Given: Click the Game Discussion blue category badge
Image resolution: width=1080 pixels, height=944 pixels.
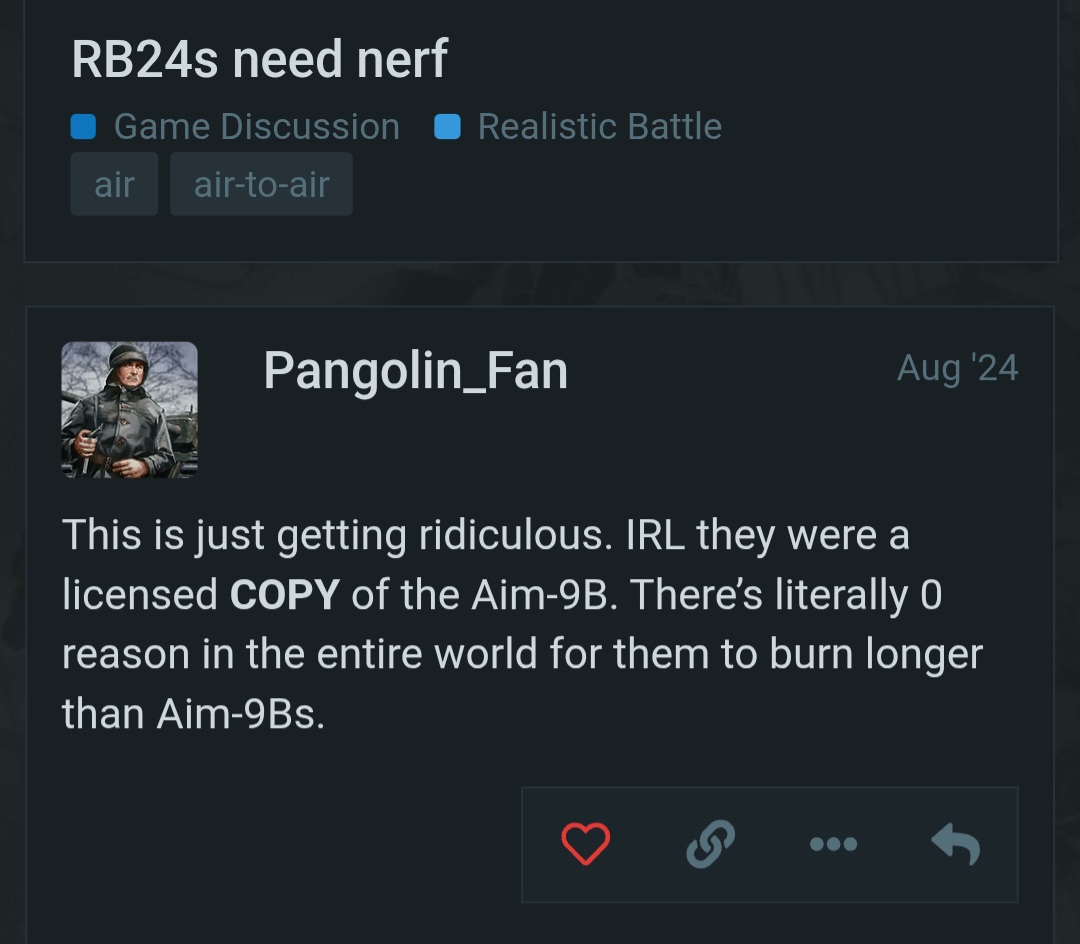Looking at the screenshot, I should (83, 127).
